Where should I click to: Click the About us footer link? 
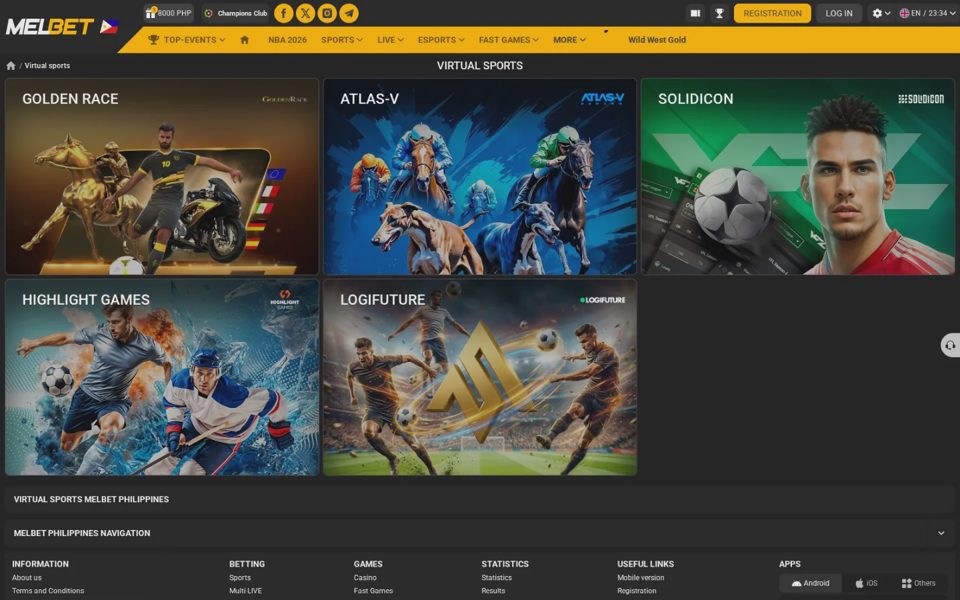click(x=27, y=577)
